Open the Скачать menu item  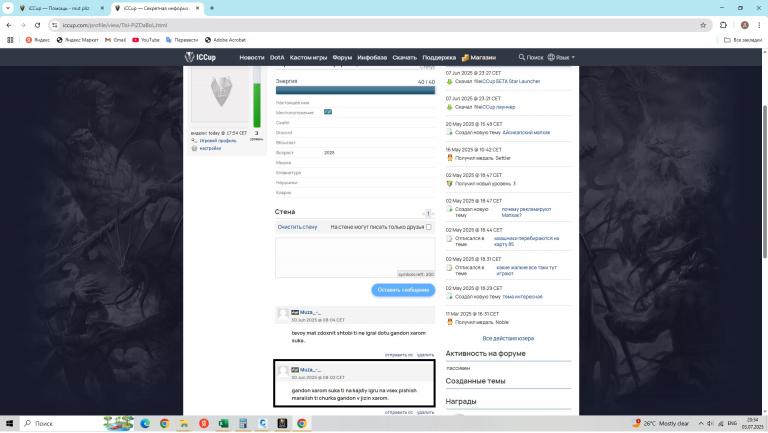click(x=405, y=57)
